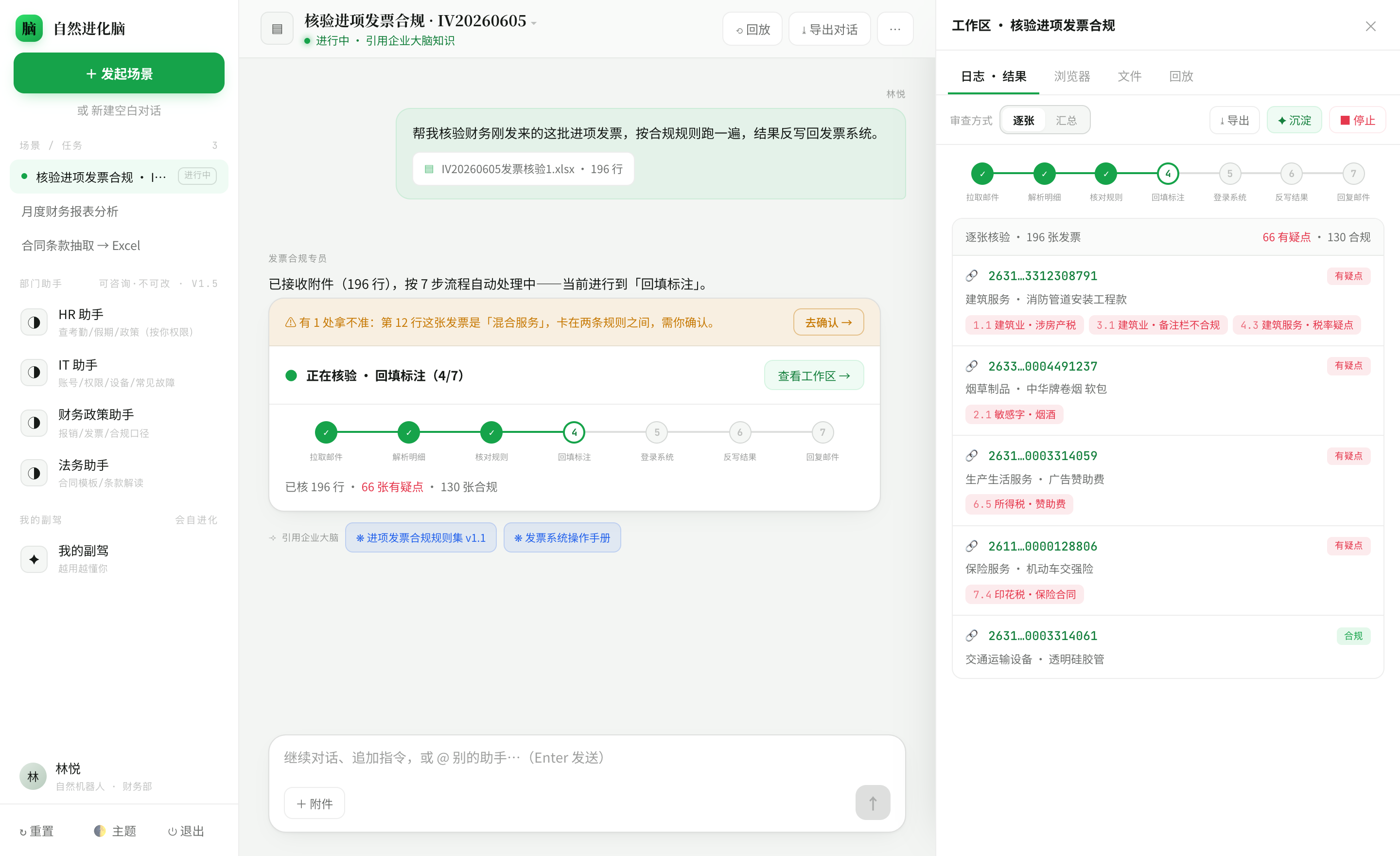Click chat step 5 登录系统 circle

click(657, 432)
